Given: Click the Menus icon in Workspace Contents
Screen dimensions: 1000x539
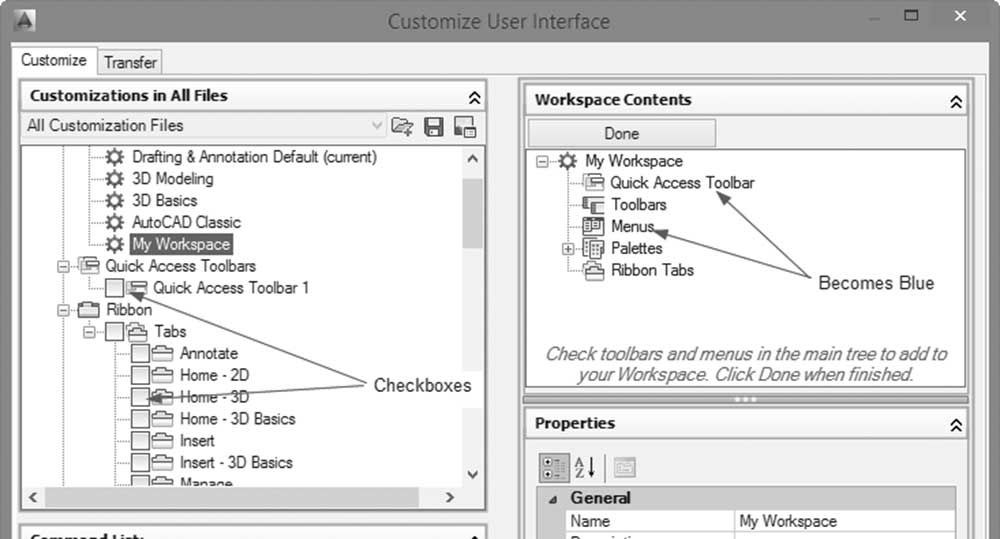Looking at the screenshot, I should (593, 226).
